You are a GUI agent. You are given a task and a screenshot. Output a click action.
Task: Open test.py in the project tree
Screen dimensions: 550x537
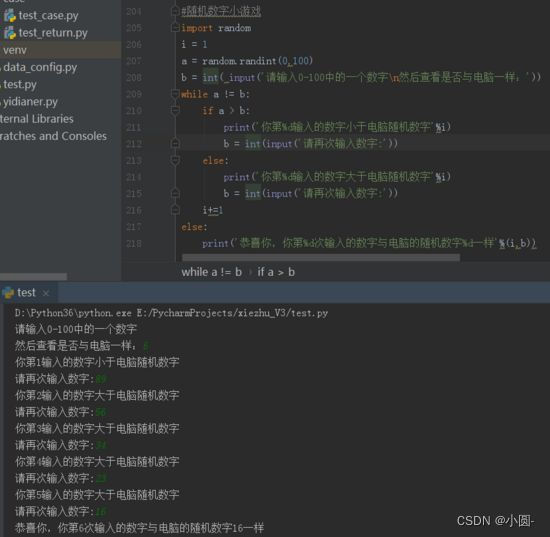click(20, 85)
